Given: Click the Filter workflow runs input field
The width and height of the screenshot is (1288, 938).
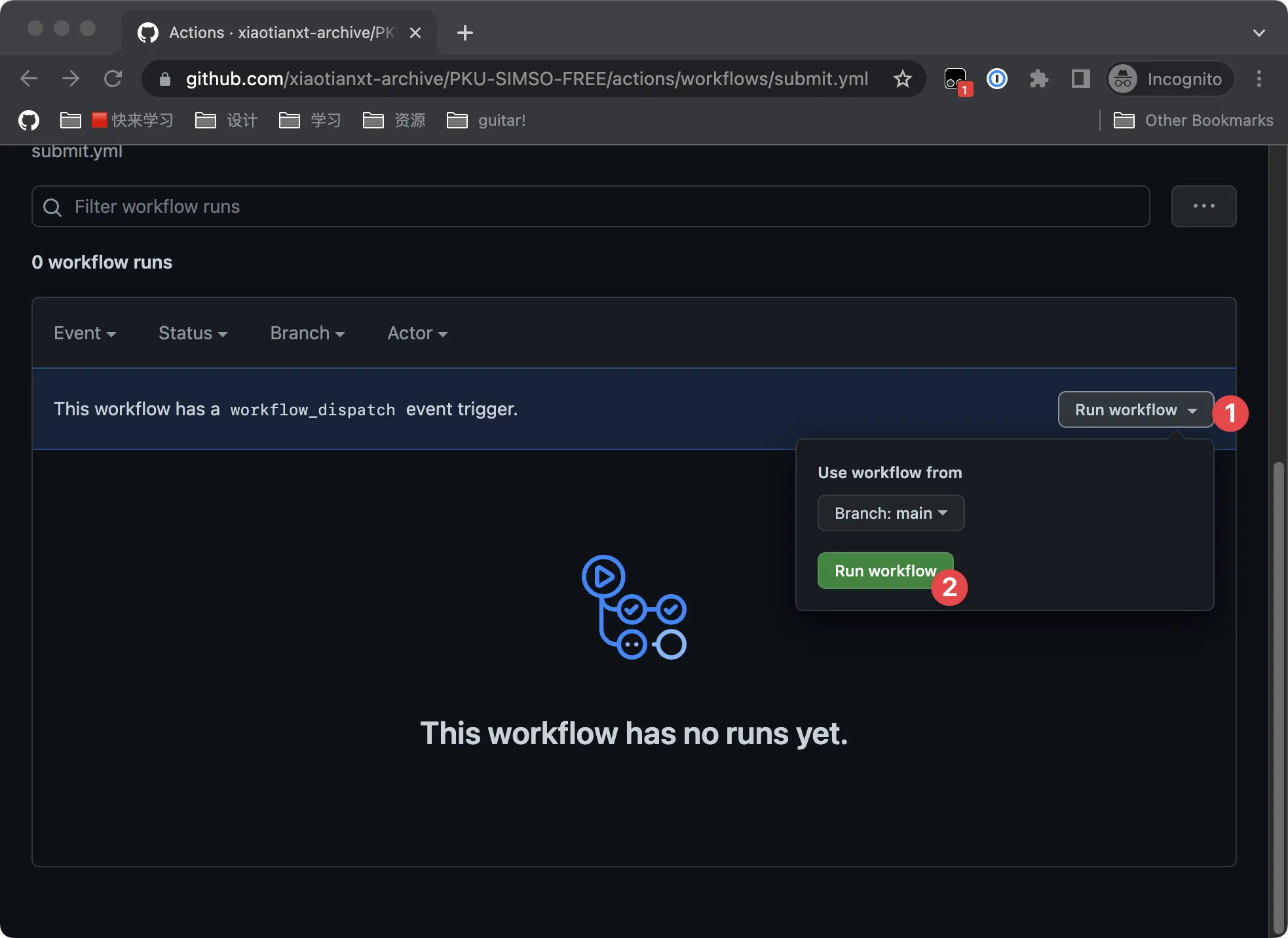Looking at the screenshot, I should click(591, 206).
